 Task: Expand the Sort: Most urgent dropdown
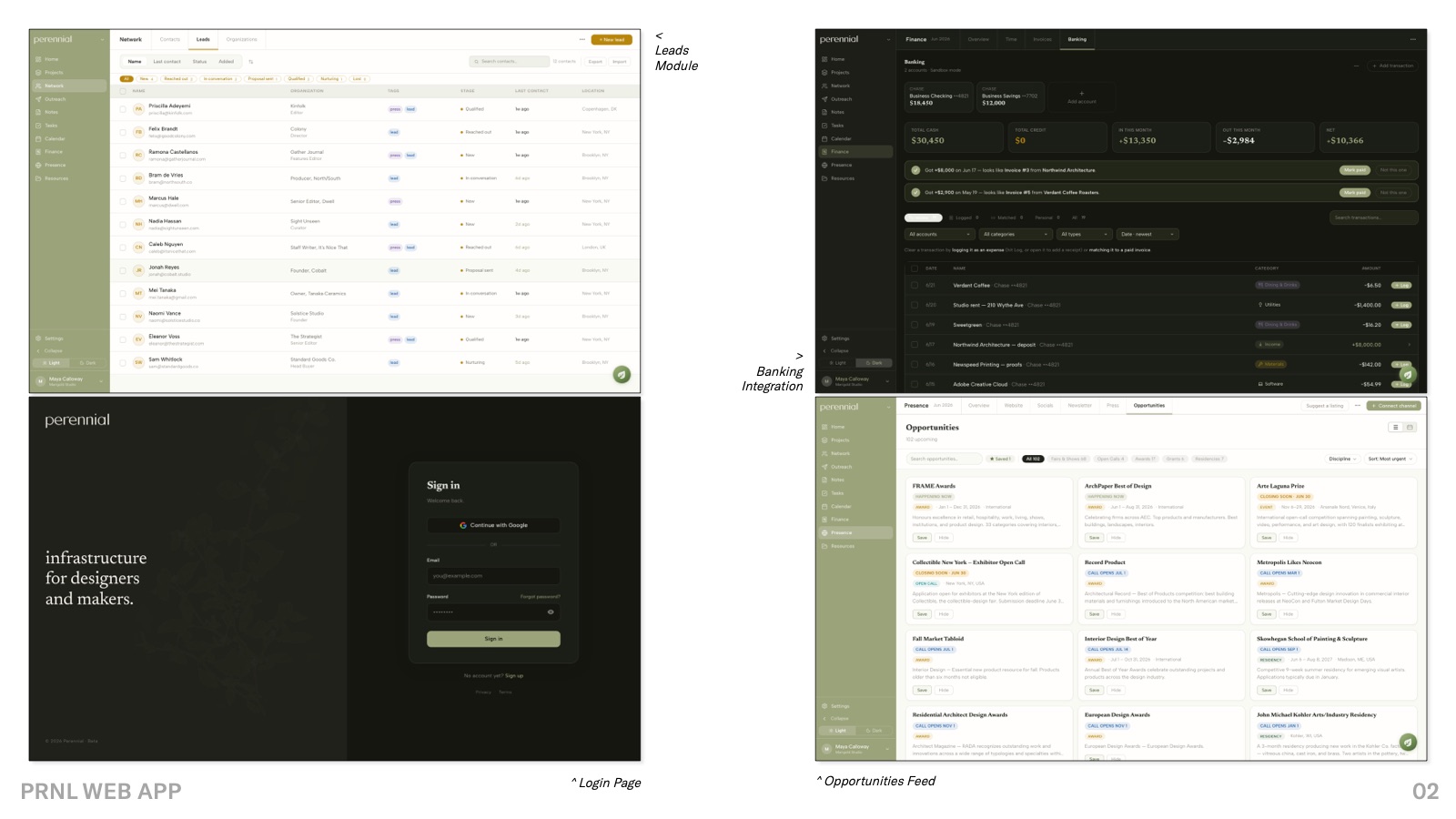click(x=1390, y=459)
